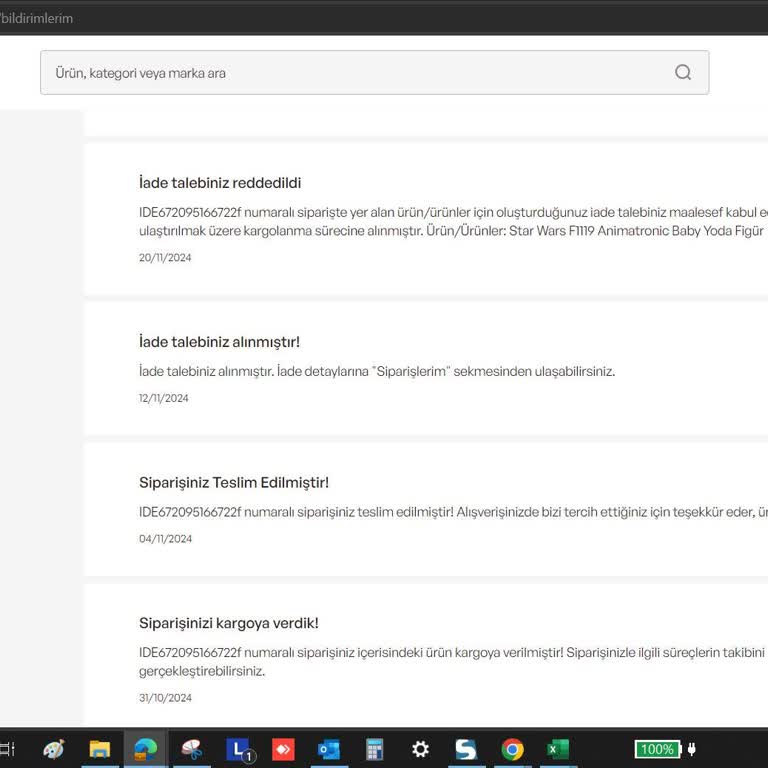768x768 pixels.
Task: Open the 'İade talebiniz reddedildi' notification title
Action: [x=220, y=183]
